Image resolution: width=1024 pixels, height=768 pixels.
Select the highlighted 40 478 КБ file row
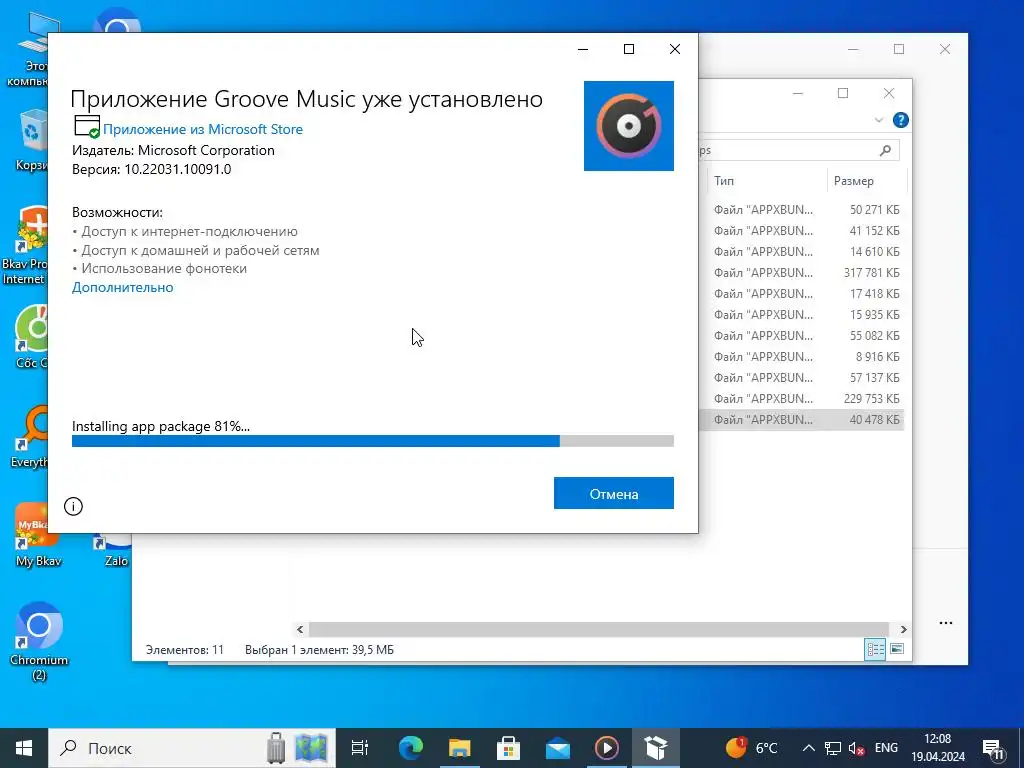click(x=801, y=419)
